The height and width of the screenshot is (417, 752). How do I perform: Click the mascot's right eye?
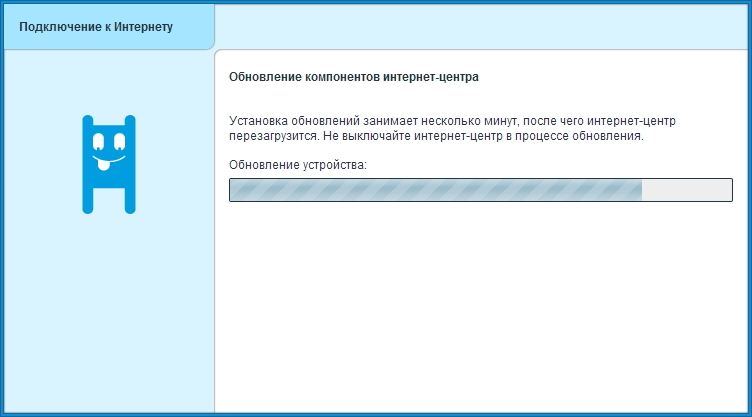click(119, 140)
